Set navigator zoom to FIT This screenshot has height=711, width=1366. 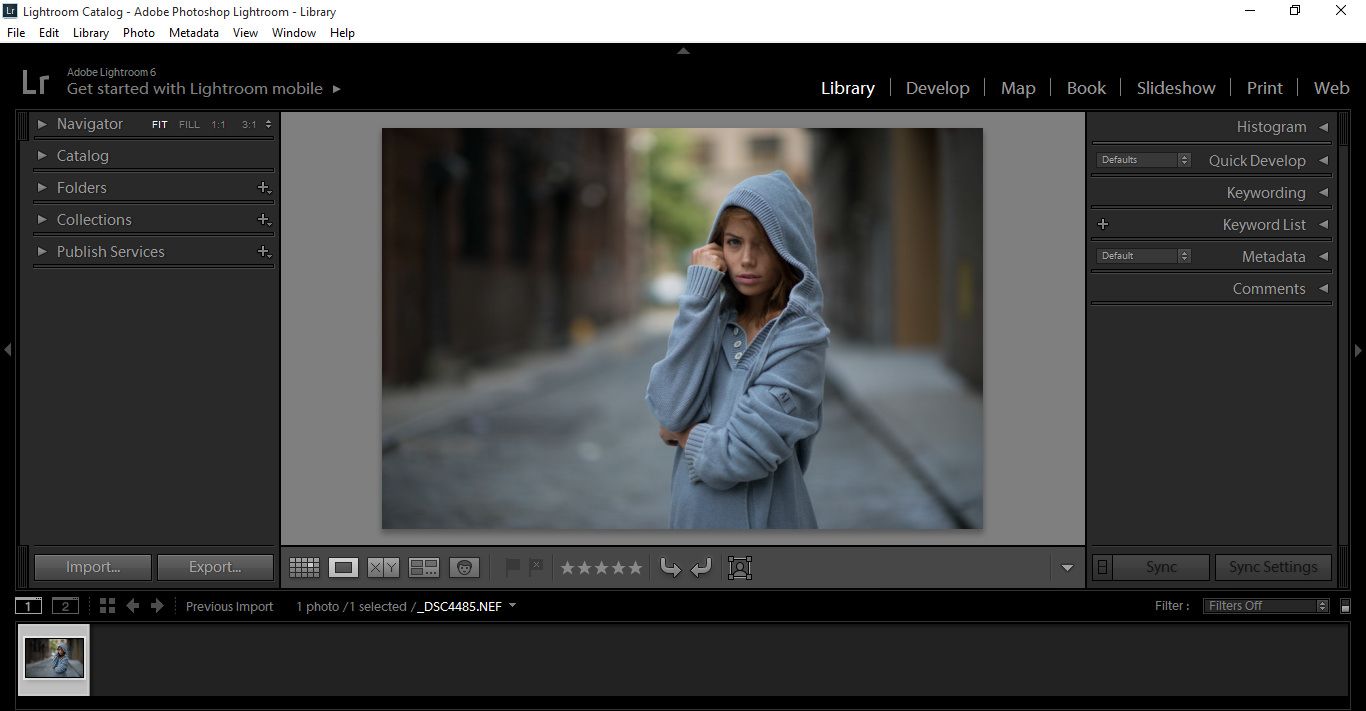tap(159, 125)
